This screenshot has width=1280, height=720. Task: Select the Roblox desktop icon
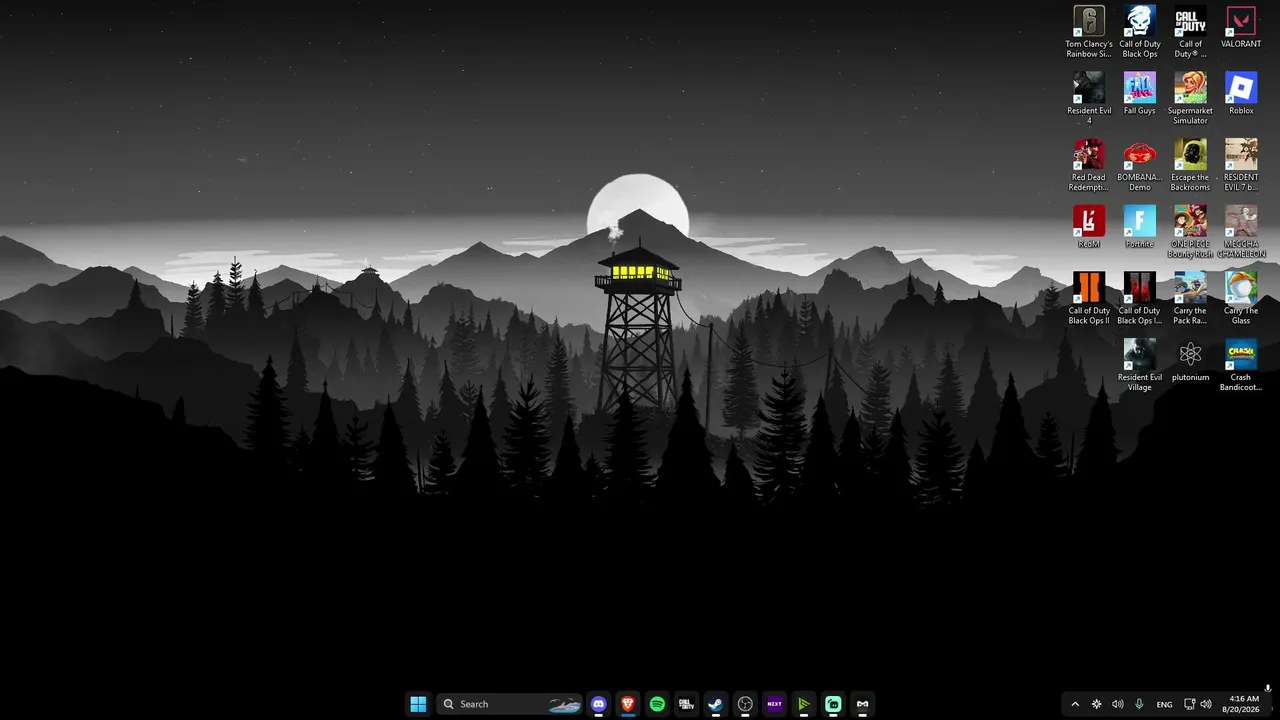click(x=1241, y=94)
